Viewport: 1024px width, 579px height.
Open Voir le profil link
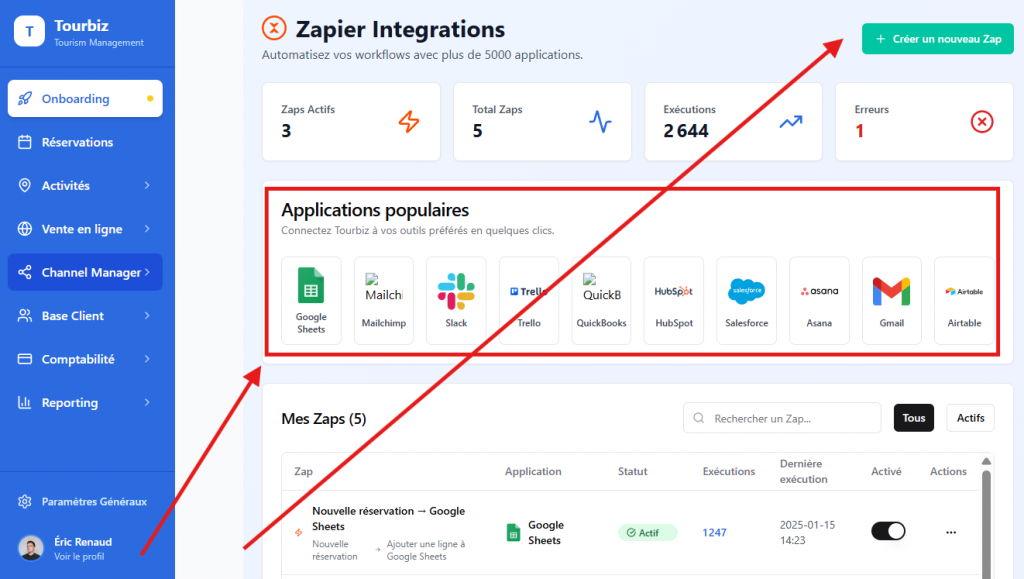(79, 556)
